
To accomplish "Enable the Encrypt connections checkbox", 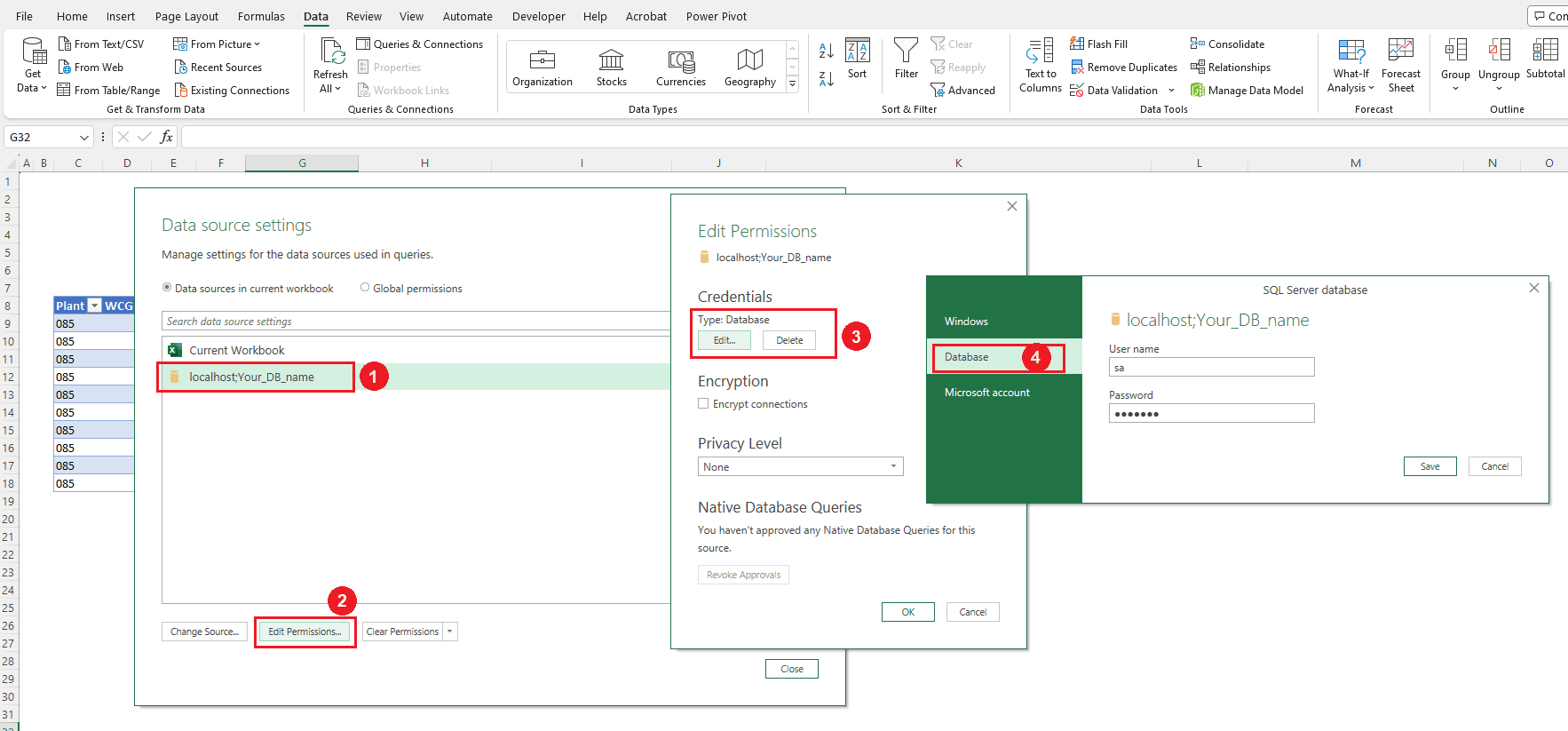I will point(703,403).
